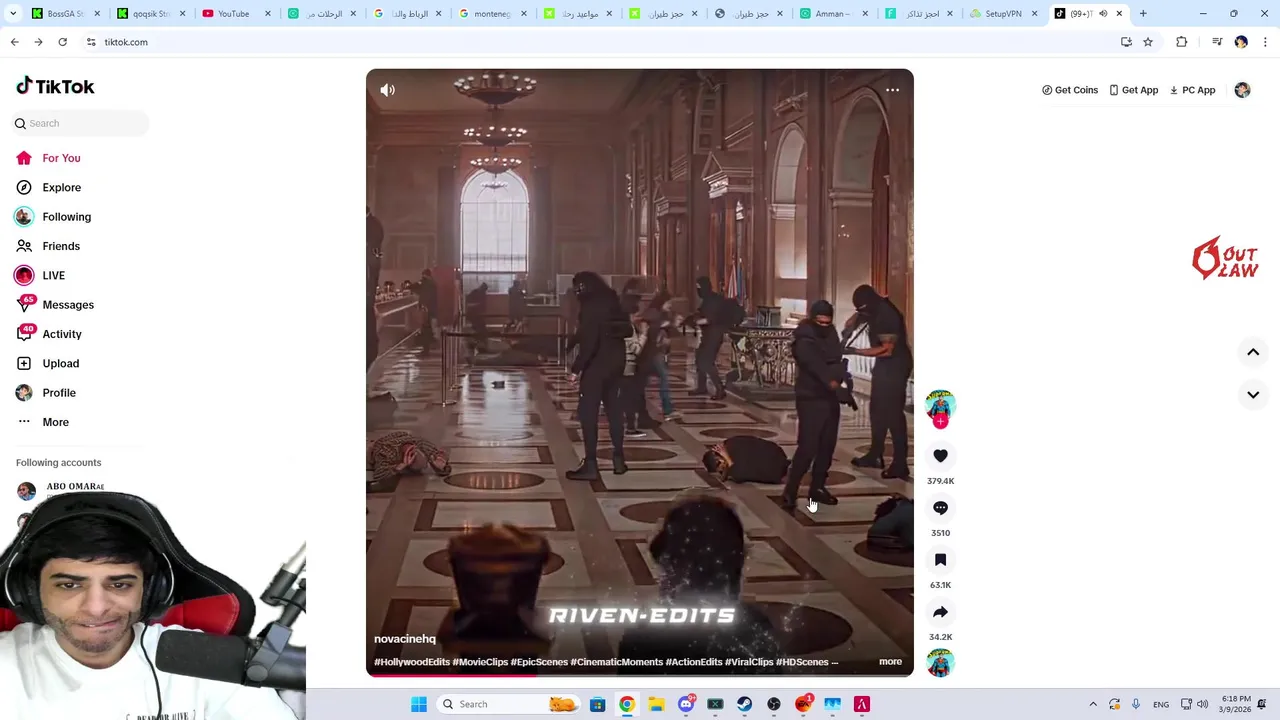The height and width of the screenshot is (720, 1280).
Task: Open the Chrome extensions puzzle icon
Action: click(1182, 42)
